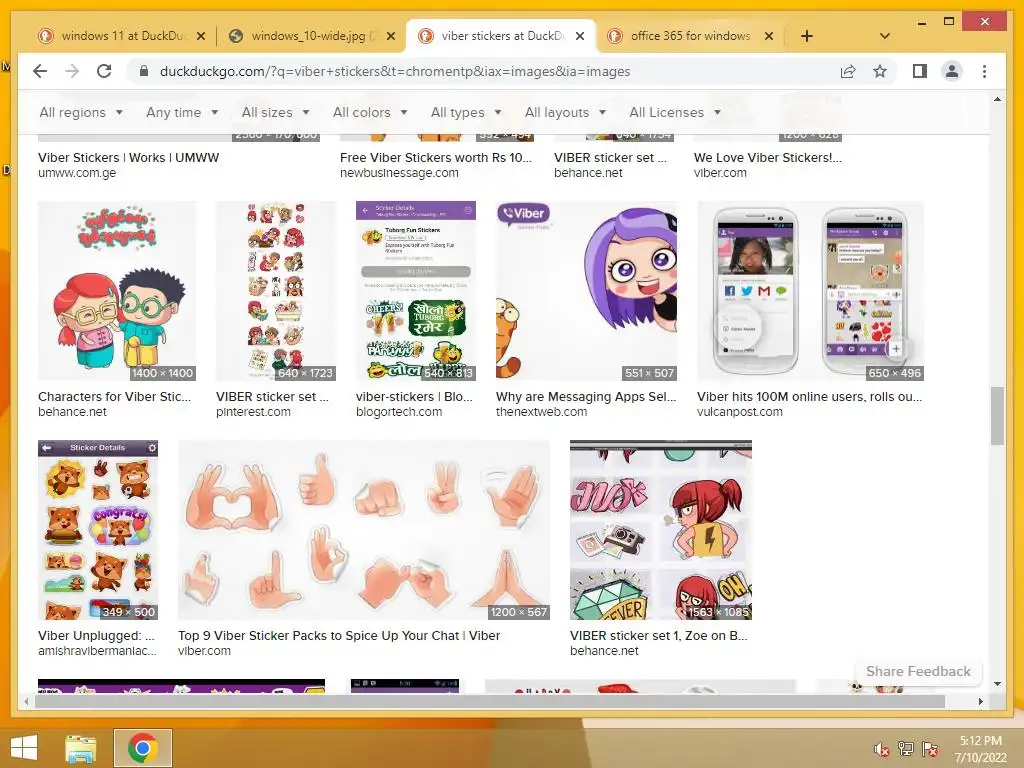Click the Chrome taskbar icon
Screen dimensions: 1024x768
(x=142, y=748)
